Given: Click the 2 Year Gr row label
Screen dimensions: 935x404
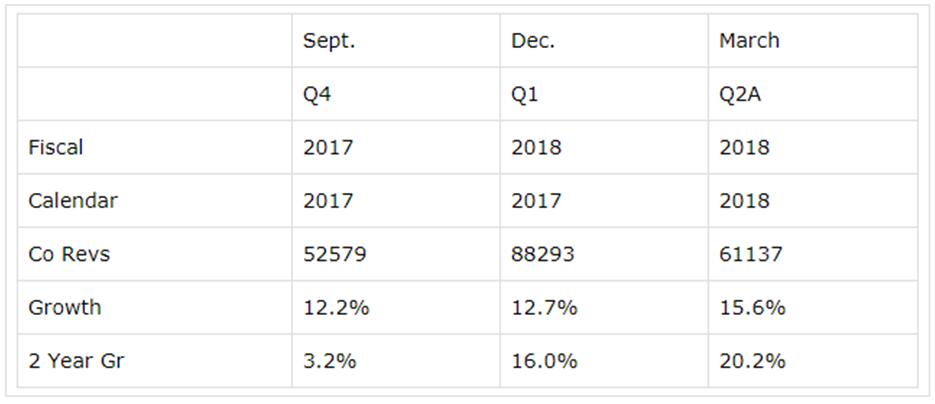Looking at the screenshot, I should pyautogui.click(x=76, y=360).
